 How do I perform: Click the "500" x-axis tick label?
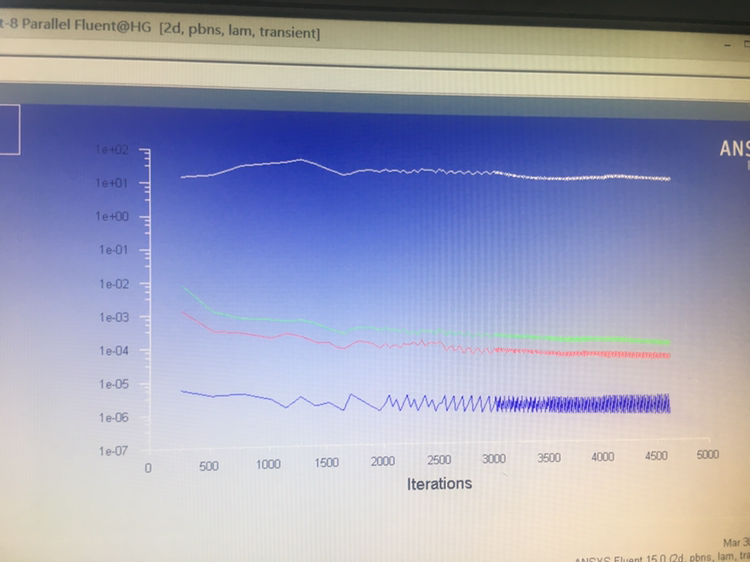click(x=209, y=466)
